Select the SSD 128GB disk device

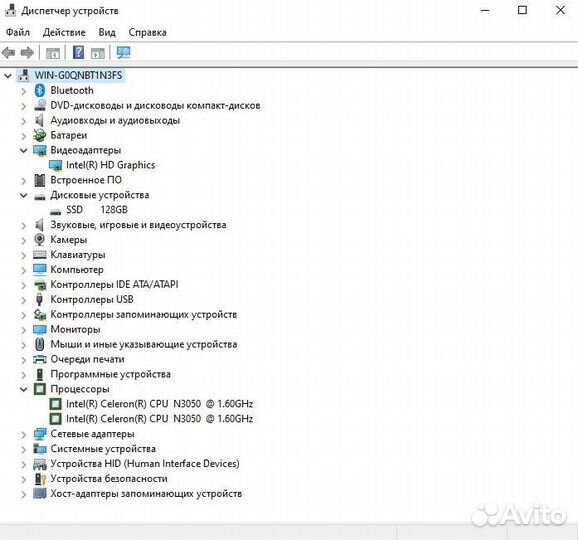[97, 210]
